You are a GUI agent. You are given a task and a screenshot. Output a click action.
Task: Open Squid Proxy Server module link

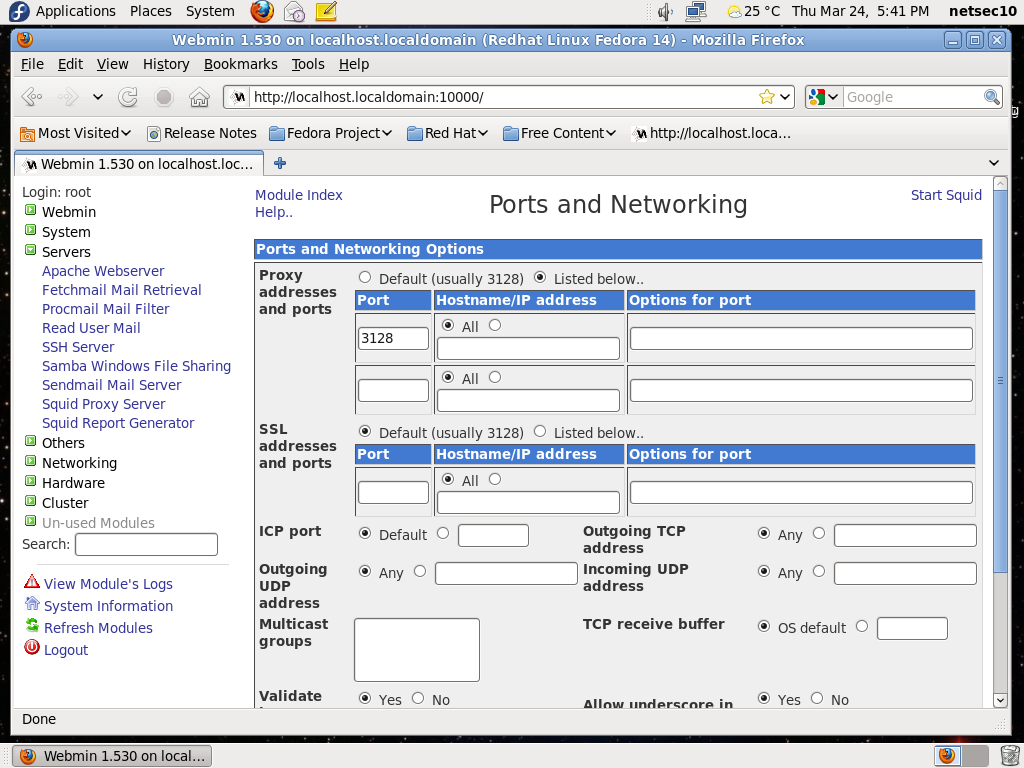point(103,404)
